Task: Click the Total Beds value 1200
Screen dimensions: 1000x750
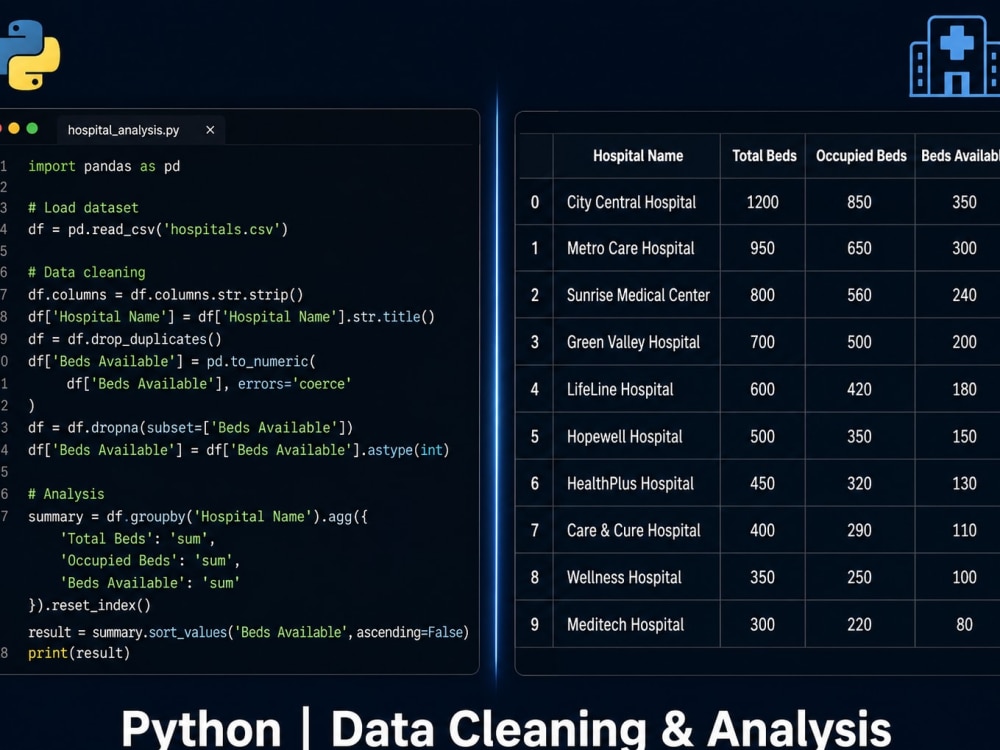Action: pos(763,202)
